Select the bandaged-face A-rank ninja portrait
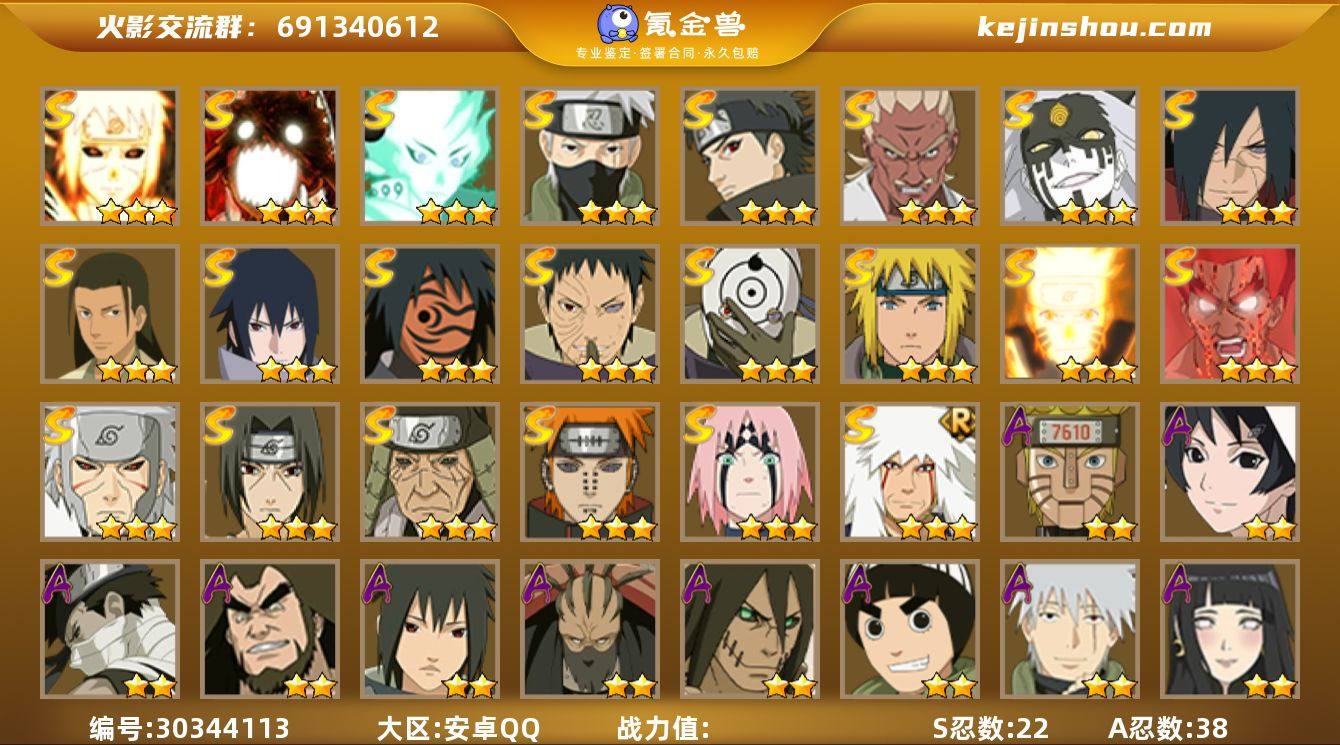This screenshot has height=745, width=1340. click(109, 629)
